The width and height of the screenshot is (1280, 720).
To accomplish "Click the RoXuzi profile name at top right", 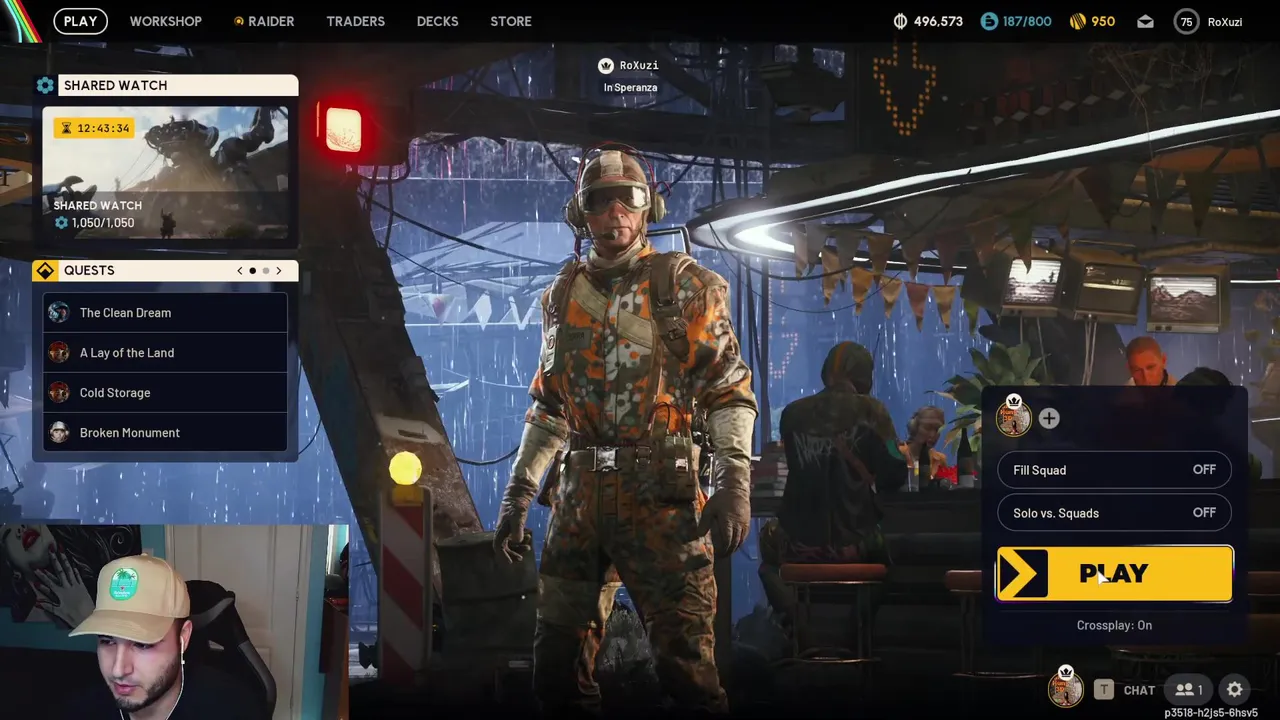I will tap(1225, 22).
